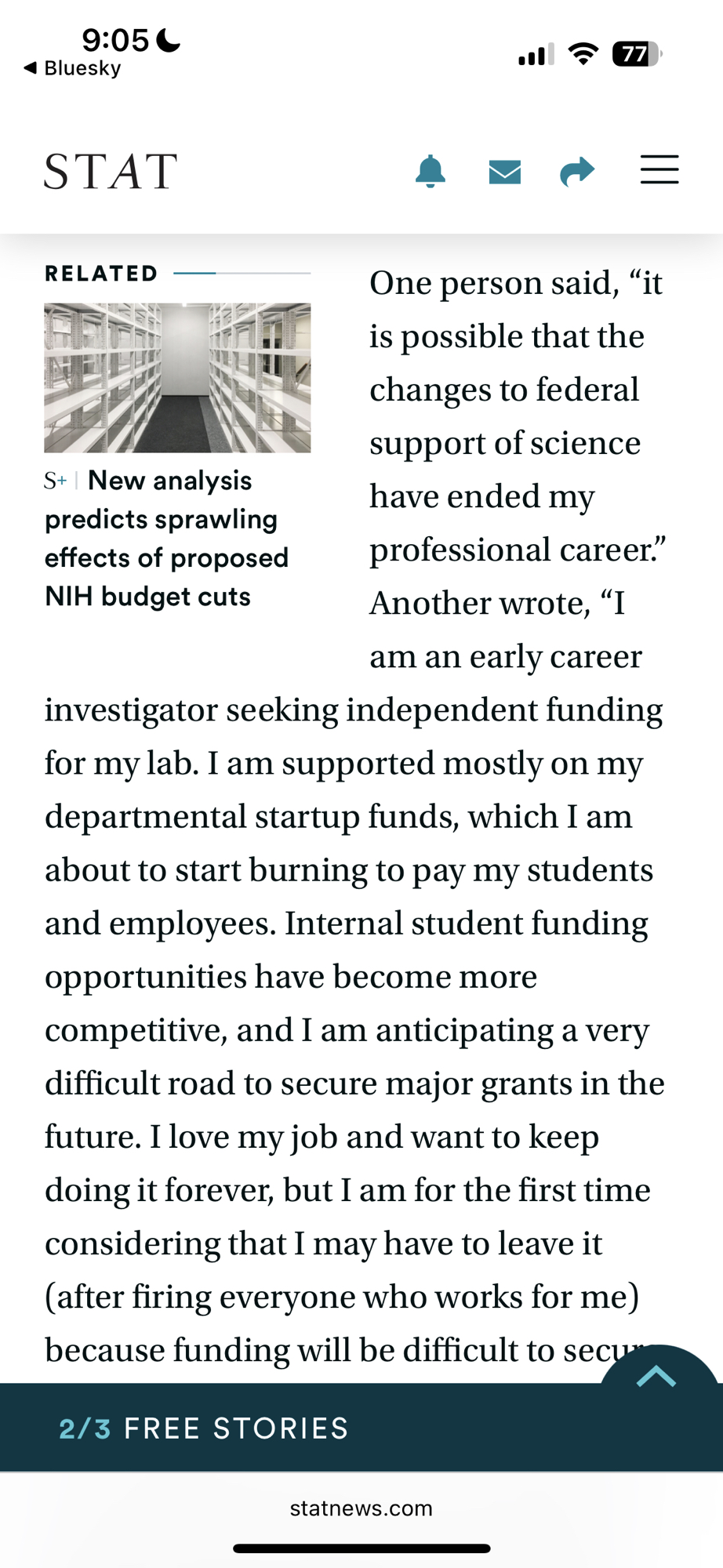This screenshot has width=723, height=1568.
Task: Tap the notifications bell icon
Action: point(430,171)
